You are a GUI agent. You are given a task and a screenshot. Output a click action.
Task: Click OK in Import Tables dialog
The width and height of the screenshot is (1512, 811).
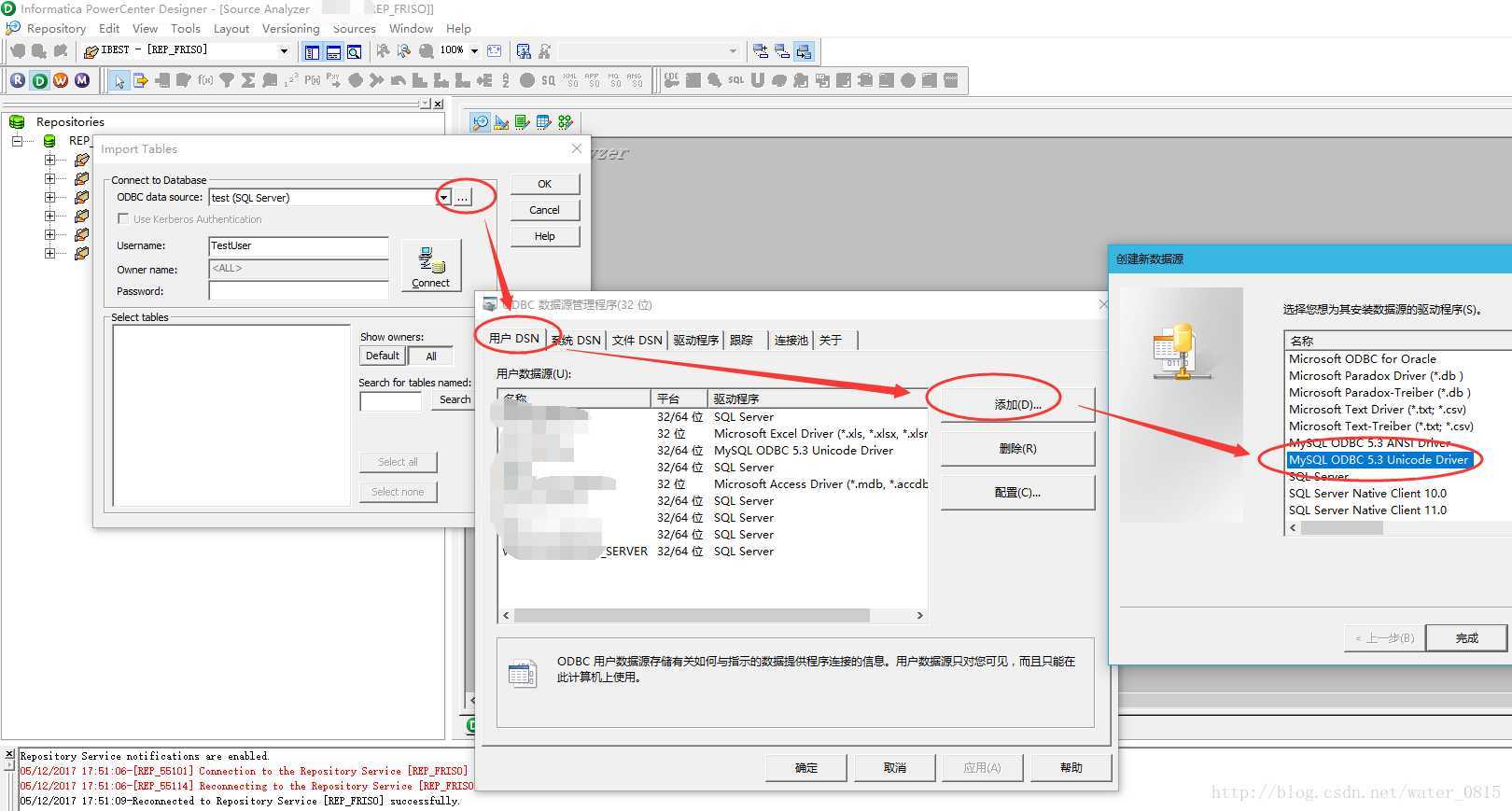[x=545, y=184]
